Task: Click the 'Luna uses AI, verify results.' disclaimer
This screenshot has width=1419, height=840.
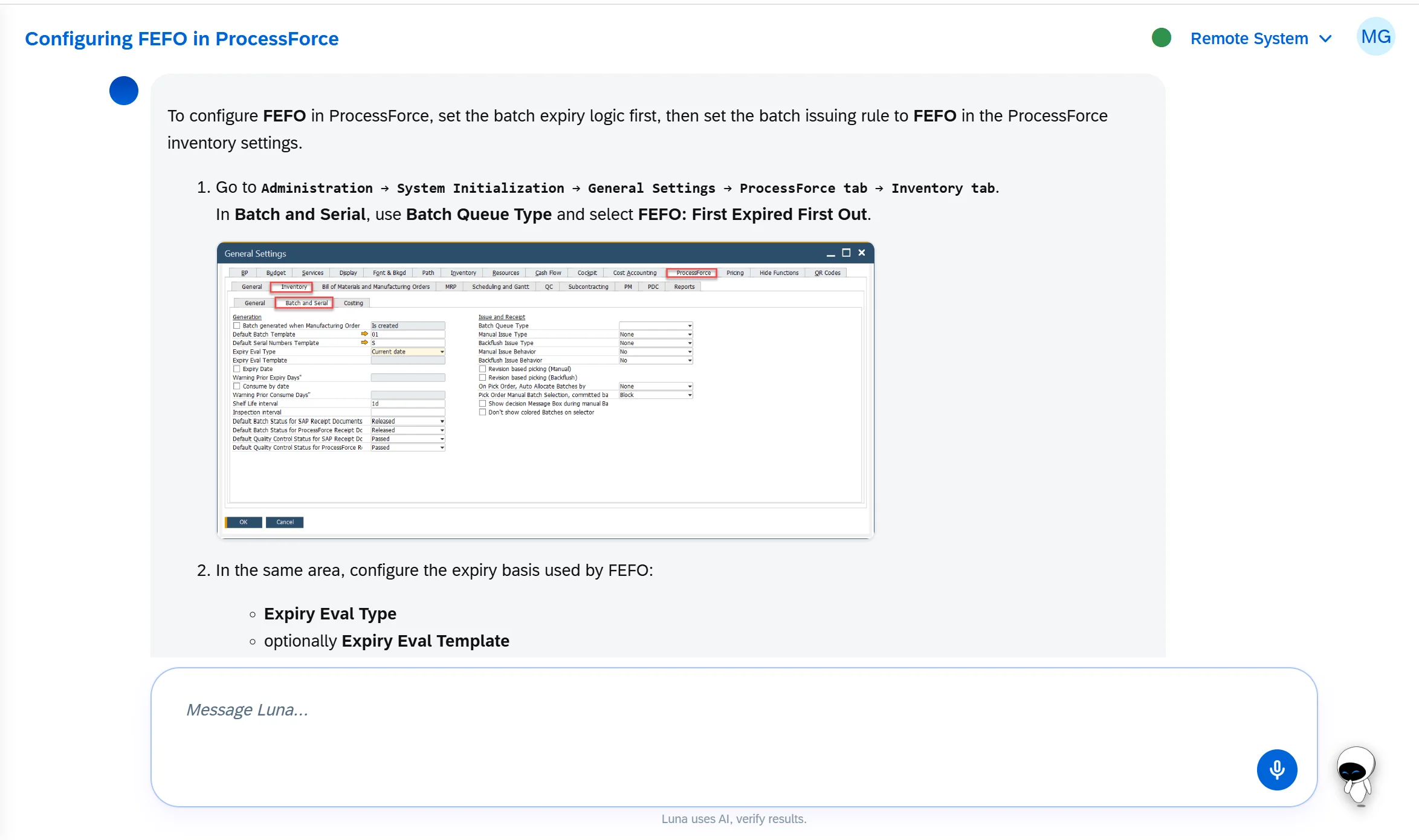Action: point(734,819)
